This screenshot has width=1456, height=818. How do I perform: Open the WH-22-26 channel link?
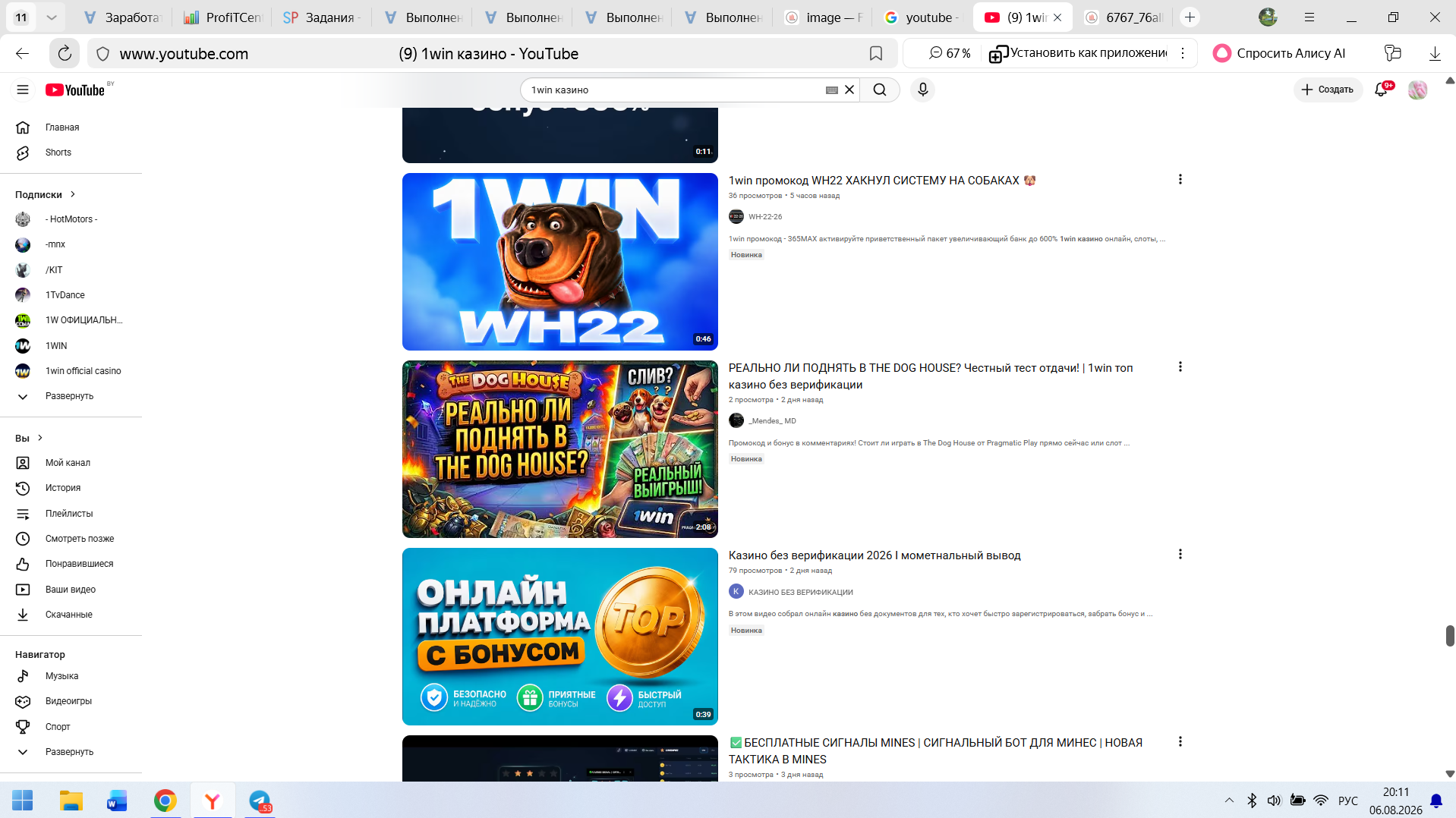(x=765, y=217)
